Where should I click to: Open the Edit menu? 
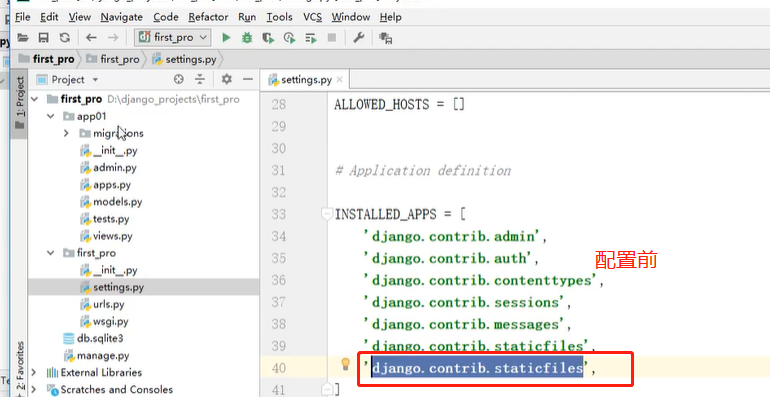(x=49, y=17)
